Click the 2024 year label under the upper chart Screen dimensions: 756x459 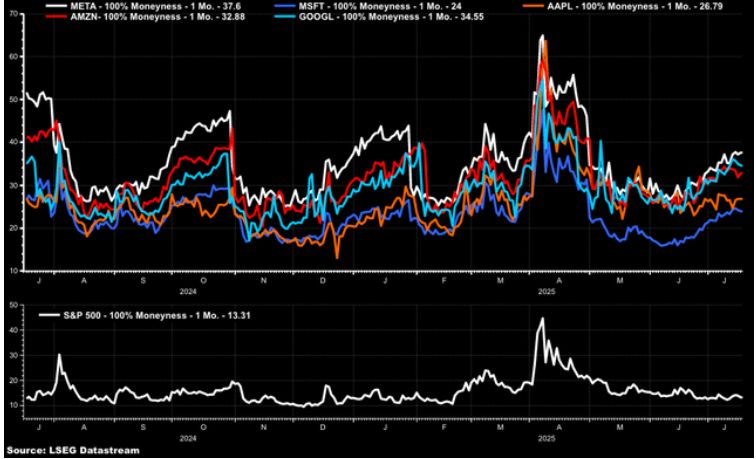[x=189, y=292]
